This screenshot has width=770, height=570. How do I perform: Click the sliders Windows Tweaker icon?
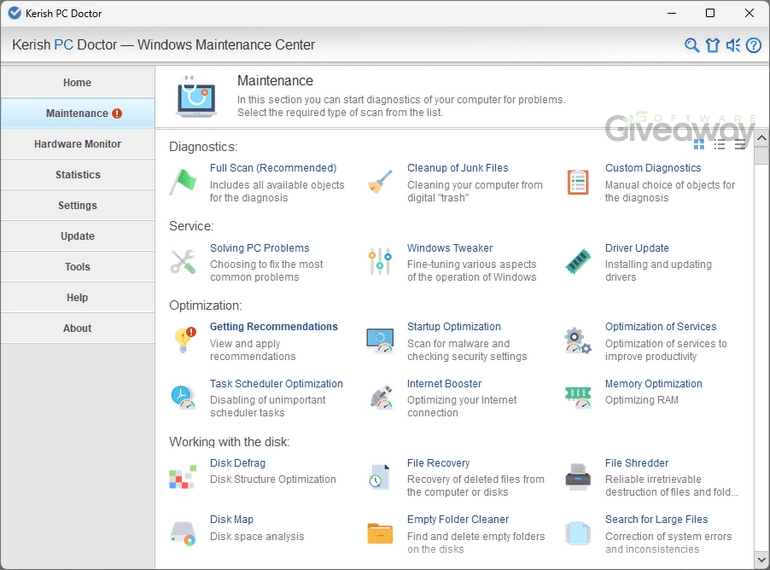(380, 261)
